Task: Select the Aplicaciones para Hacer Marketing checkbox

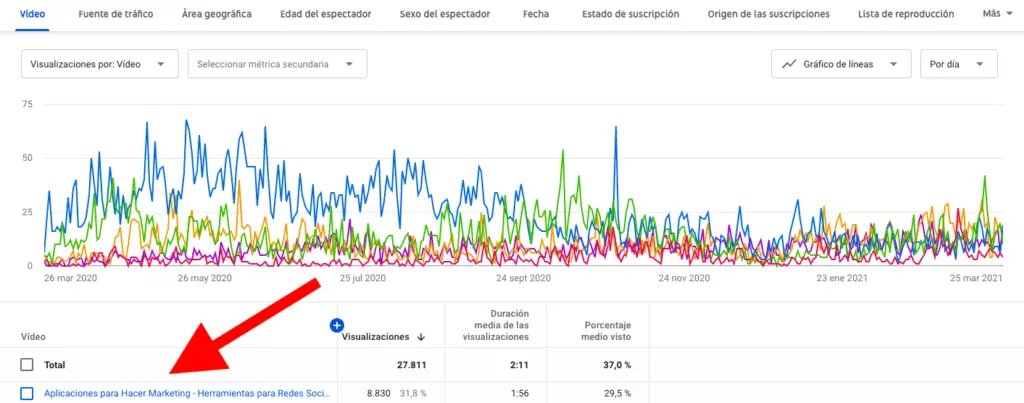Action: tap(27, 393)
